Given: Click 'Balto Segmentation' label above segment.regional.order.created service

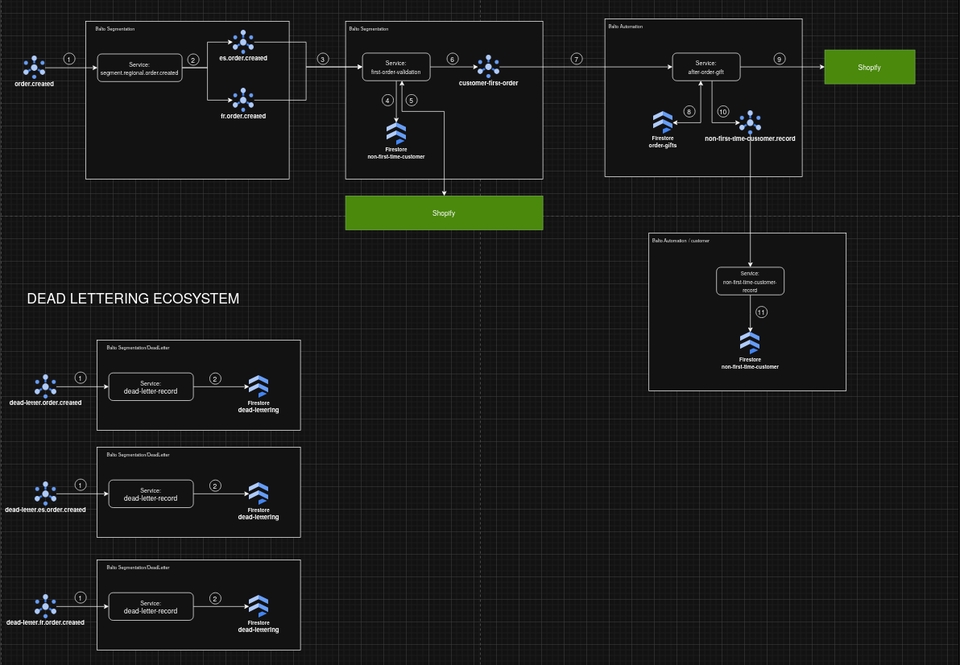Looking at the screenshot, I should [114, 29].
